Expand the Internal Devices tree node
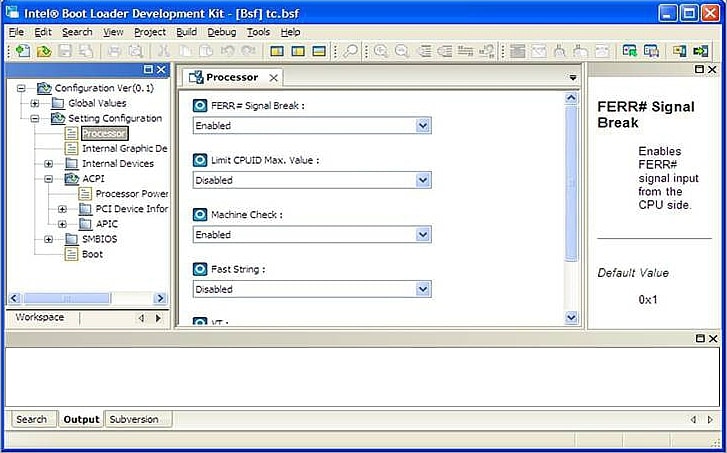The image size is (727, 453). [48, 164]
